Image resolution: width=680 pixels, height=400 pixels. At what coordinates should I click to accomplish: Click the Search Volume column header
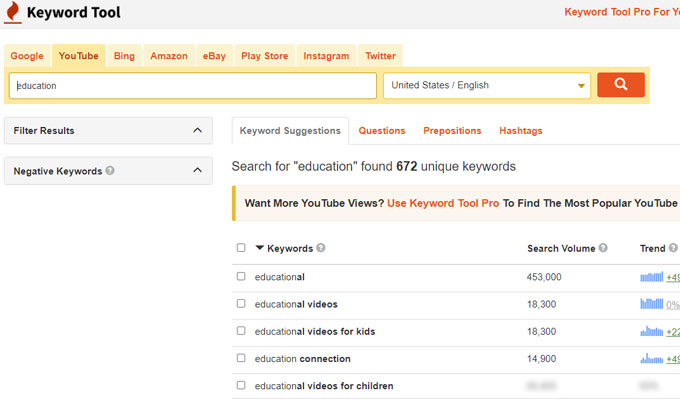[x=561, y=248]
